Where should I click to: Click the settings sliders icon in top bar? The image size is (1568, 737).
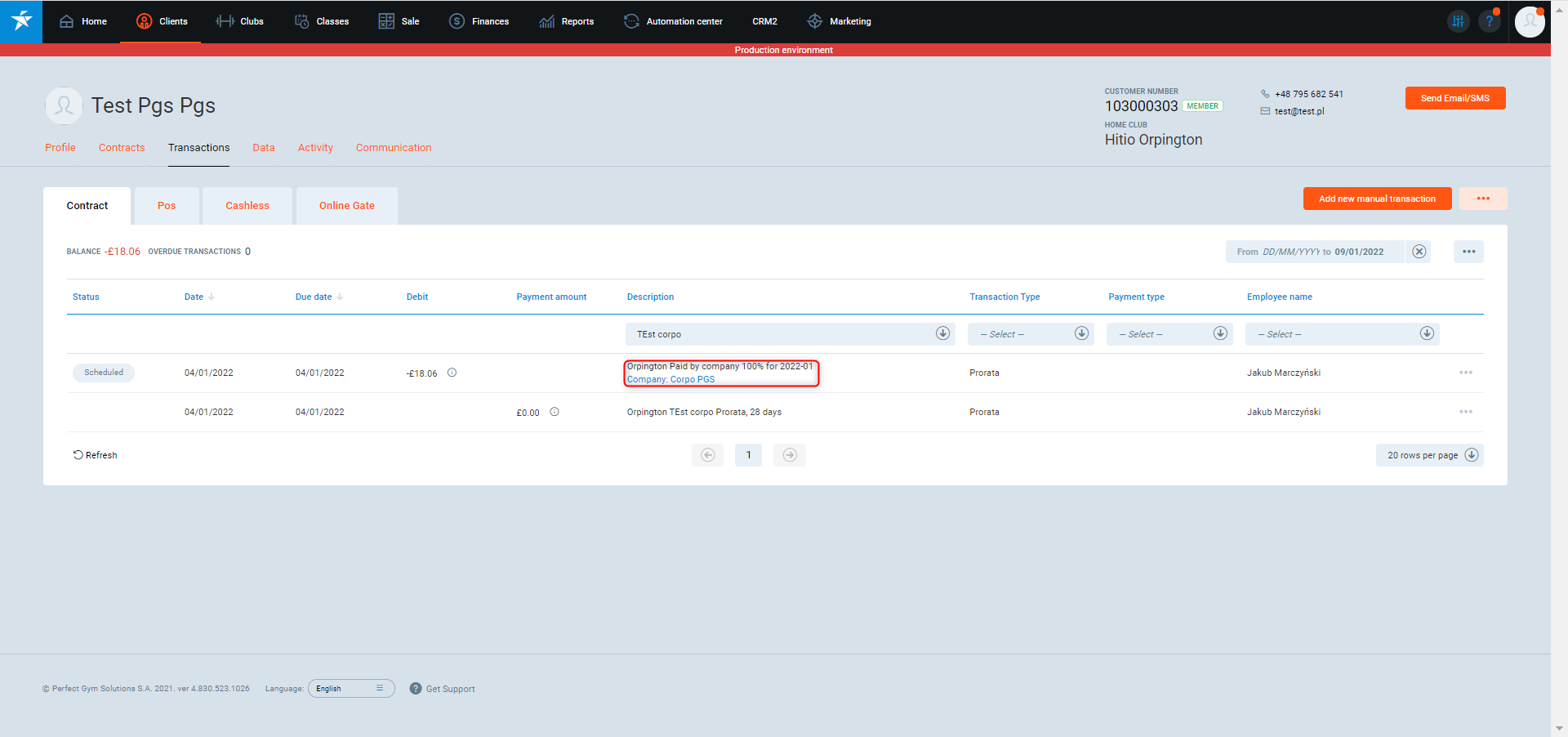point(1458,21)
